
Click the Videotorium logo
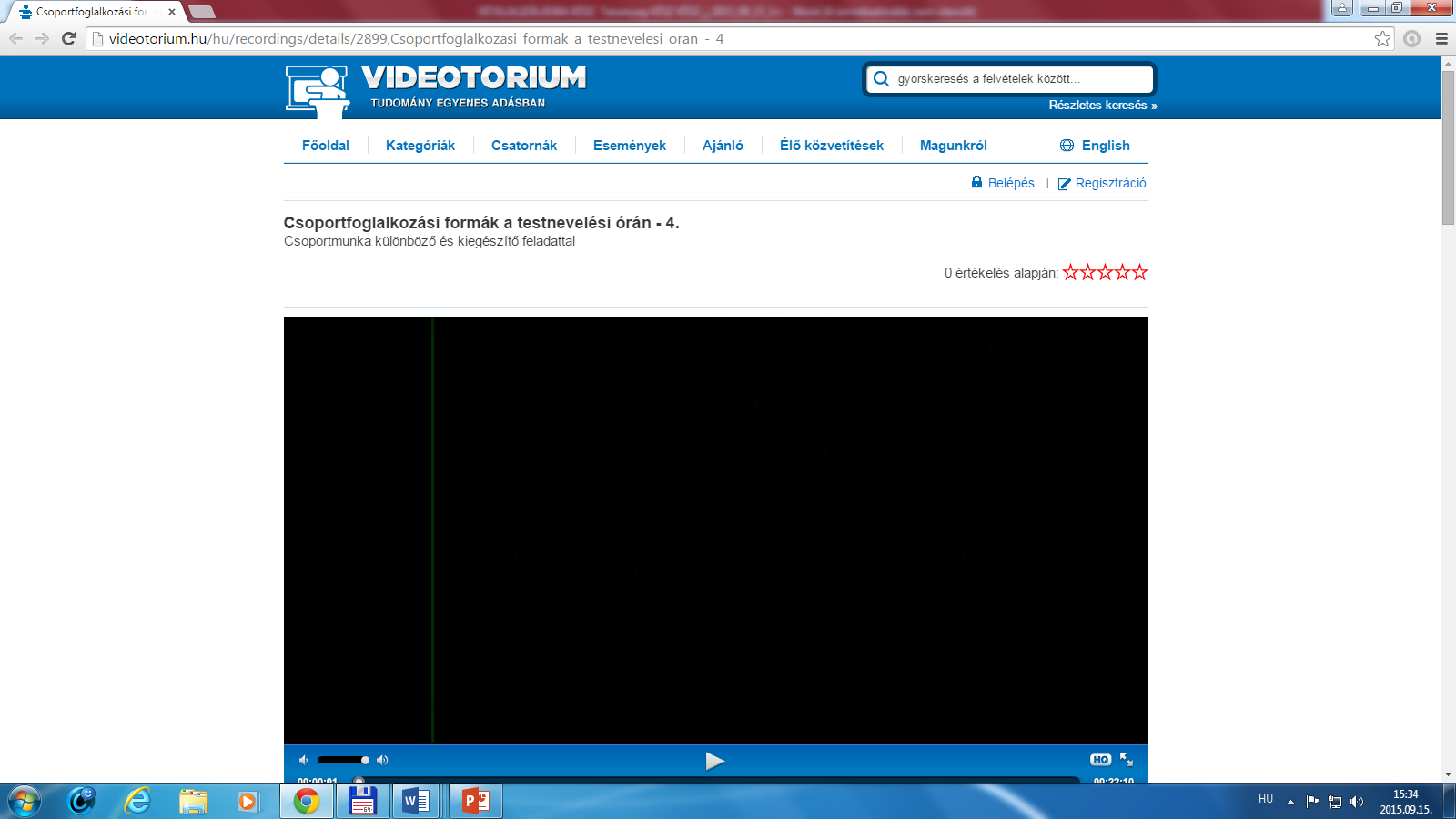[436, 90]
